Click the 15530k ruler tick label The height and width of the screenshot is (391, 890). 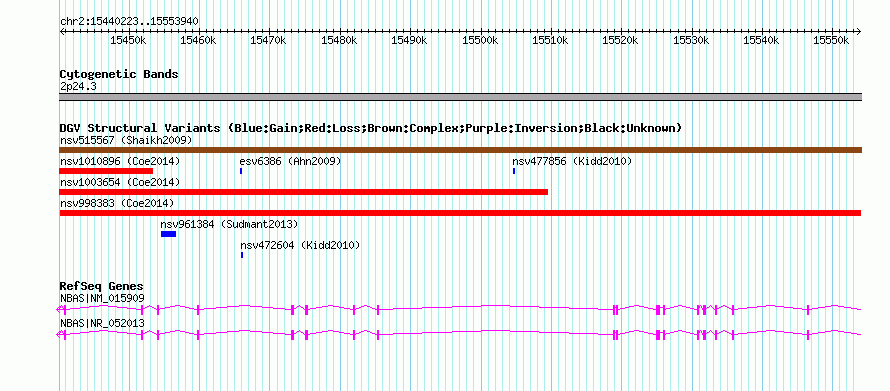[691, 40]
